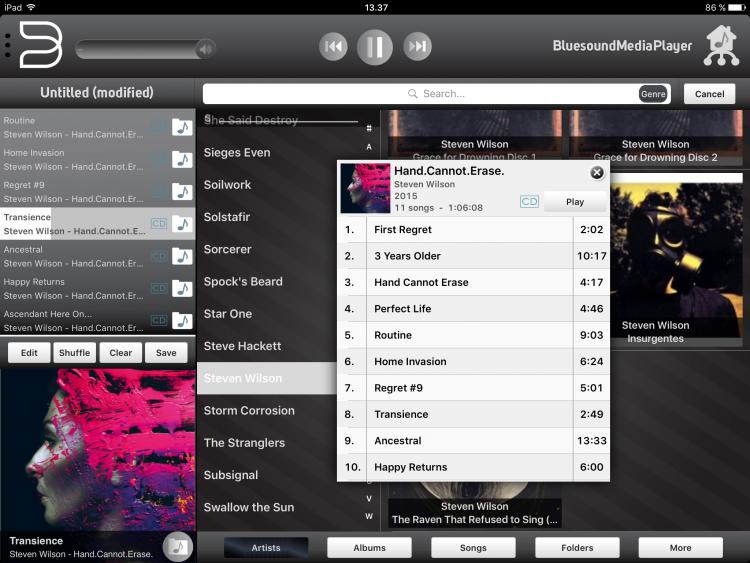Adjust the volume slider
750x563 pixels.
(x=144, y=49)
